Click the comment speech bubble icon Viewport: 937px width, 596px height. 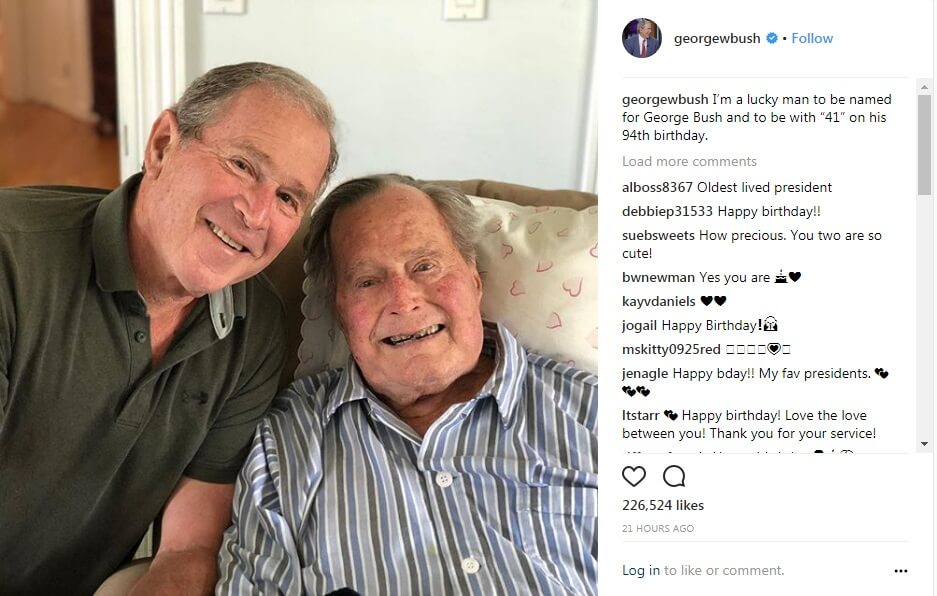tap(674, 476)
